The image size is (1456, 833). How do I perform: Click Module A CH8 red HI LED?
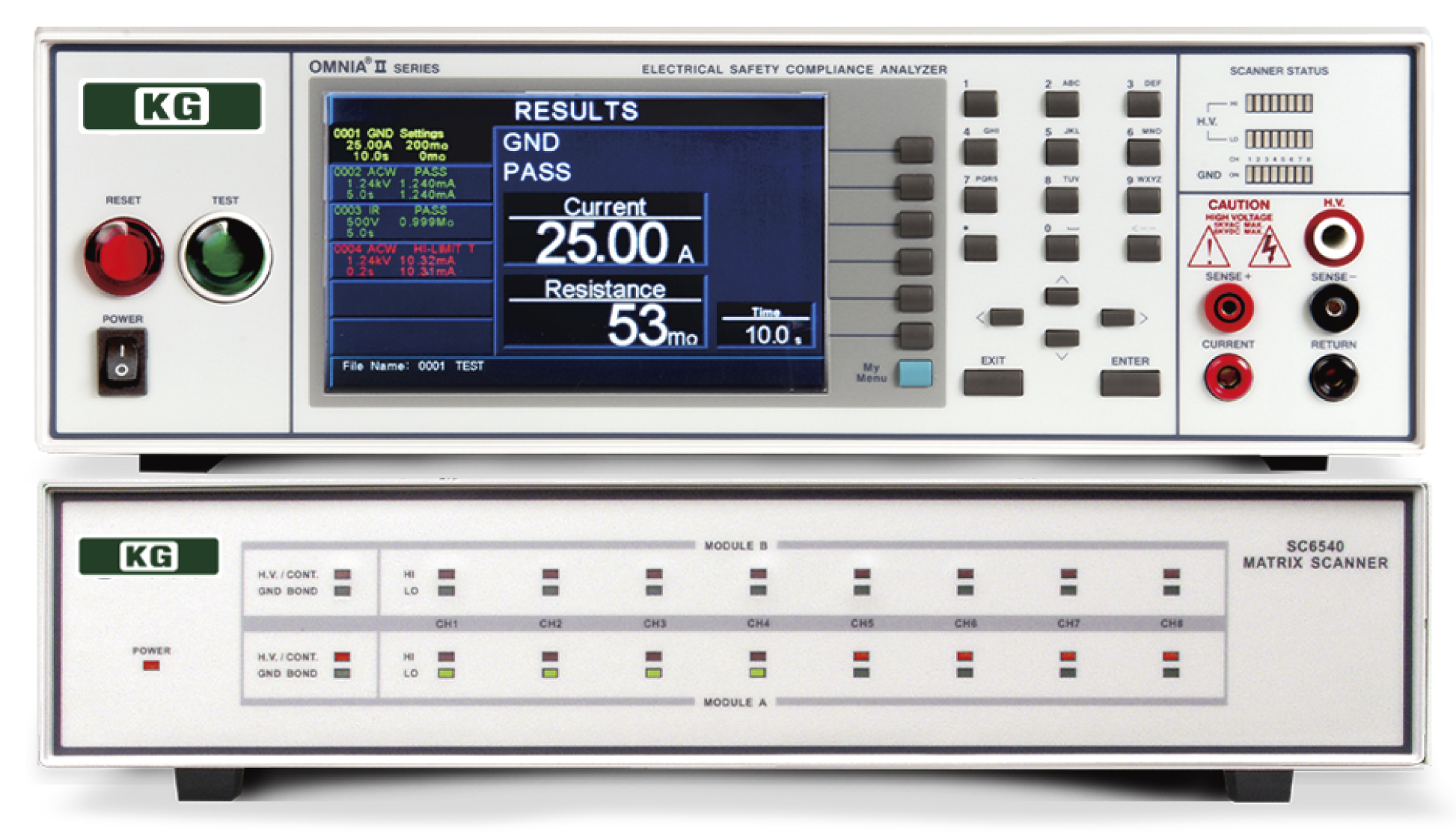pyautogui.click(x=1171, y=657)
